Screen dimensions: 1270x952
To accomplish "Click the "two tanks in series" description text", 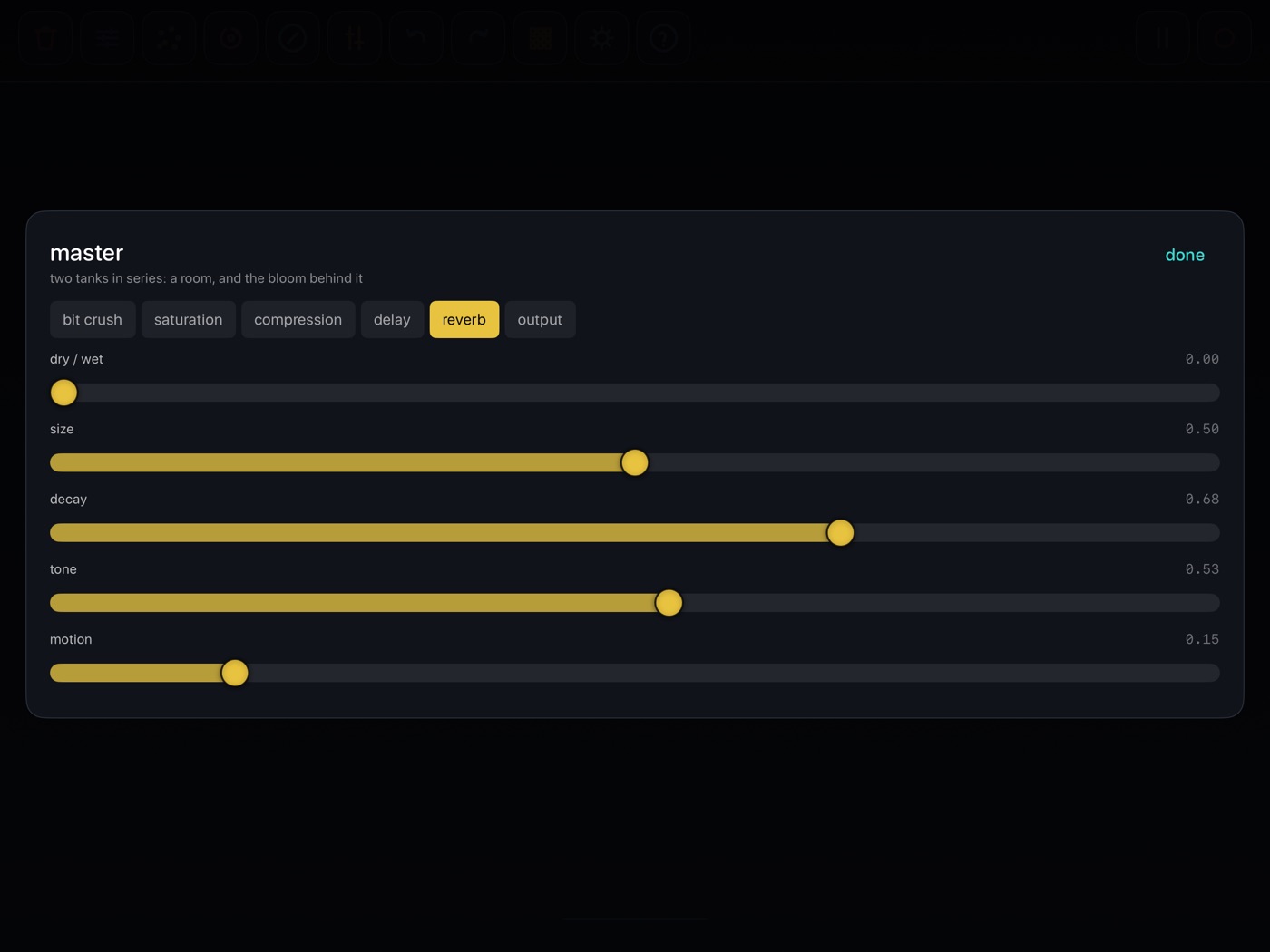I will [x=206, y=278].
